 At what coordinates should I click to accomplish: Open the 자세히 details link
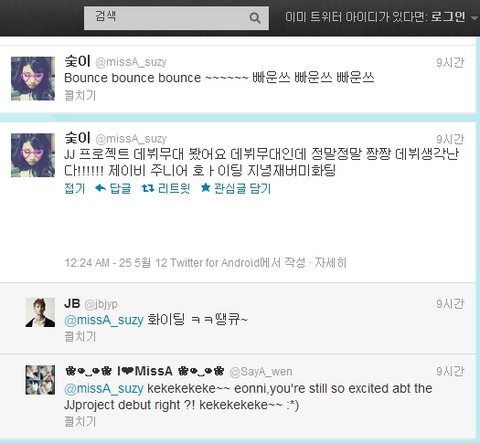331,263
